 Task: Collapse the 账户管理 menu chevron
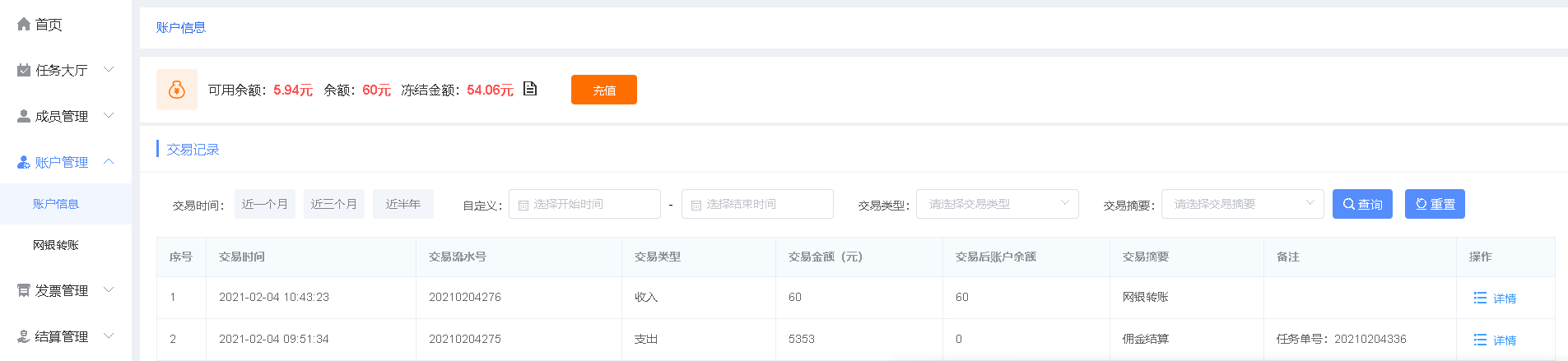point(109,162)
